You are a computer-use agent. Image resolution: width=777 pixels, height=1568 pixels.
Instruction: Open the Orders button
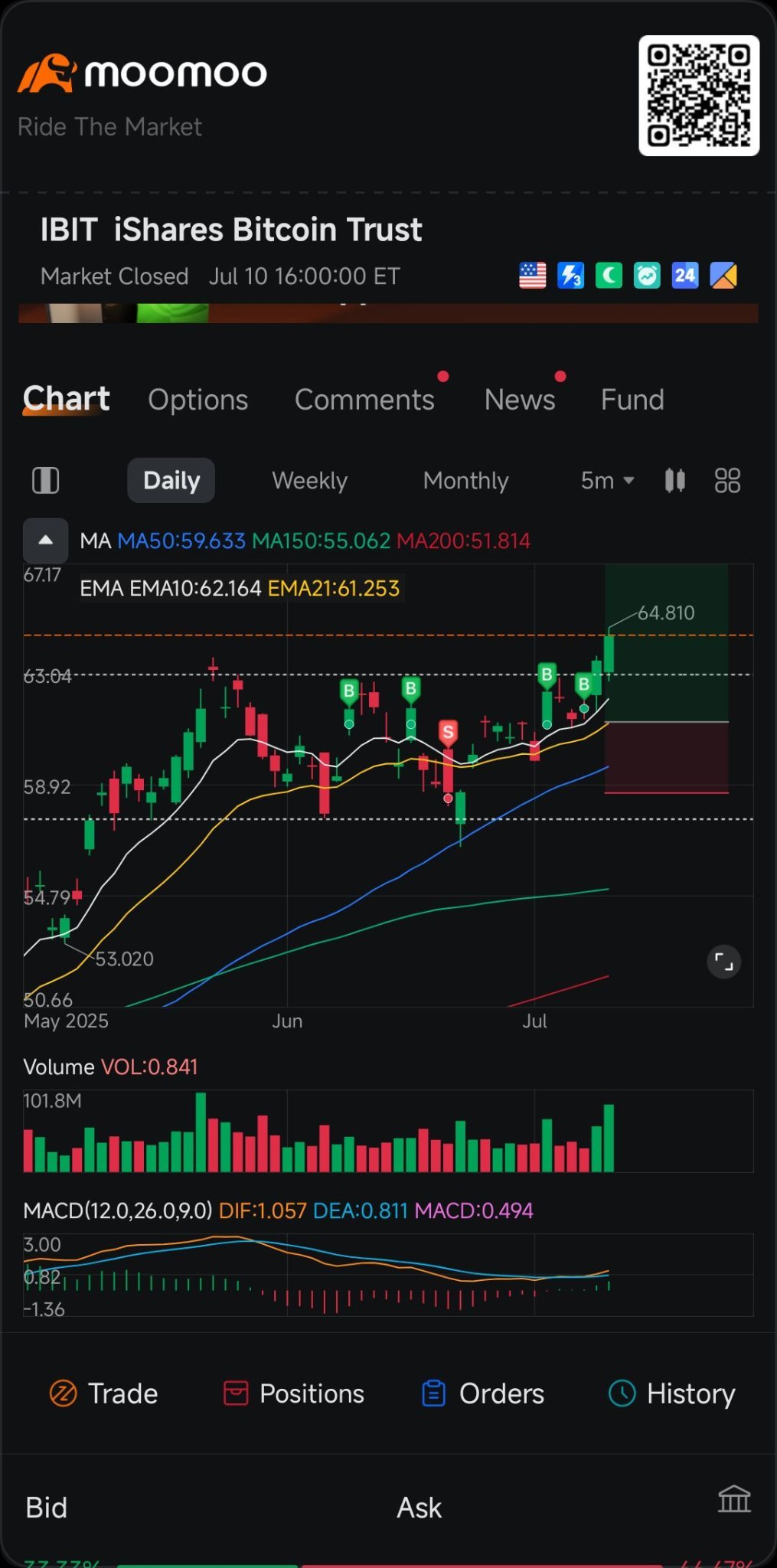tap(483, 1393)
